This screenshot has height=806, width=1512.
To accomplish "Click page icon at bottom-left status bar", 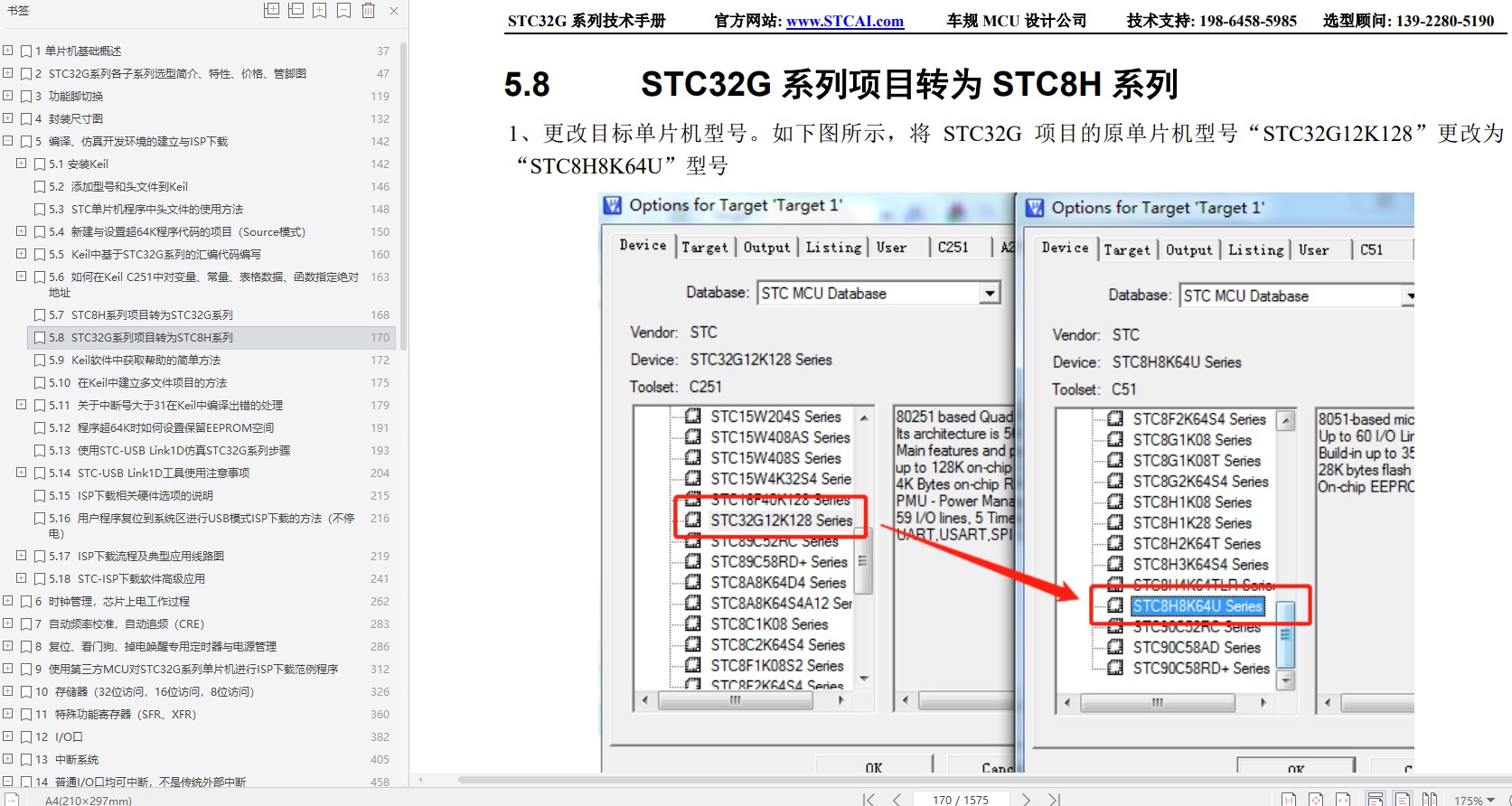I will coord(12,799).
